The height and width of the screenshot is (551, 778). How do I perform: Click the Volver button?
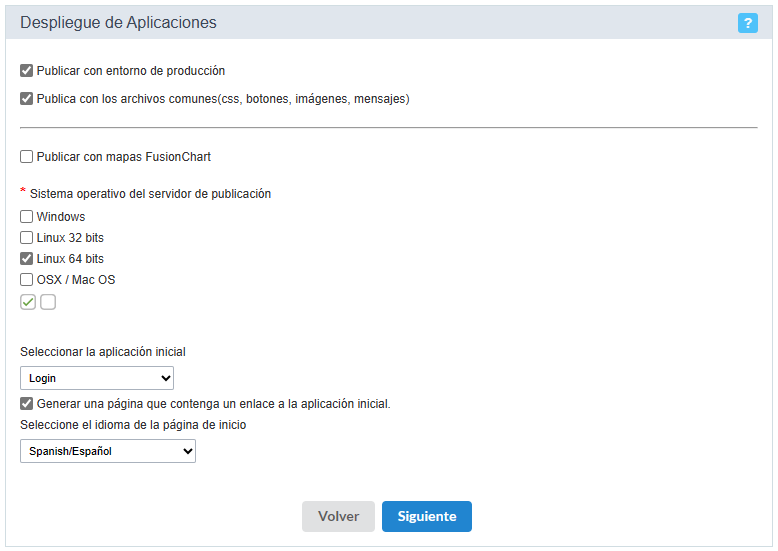click(338, 516)
